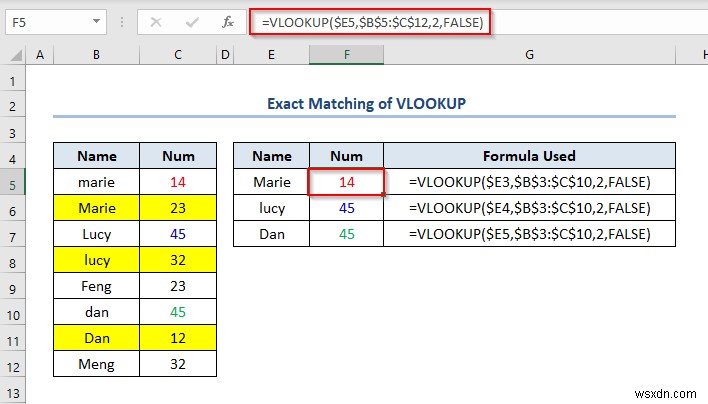Click the Select All corner triangle
This screenshot has width=708, height=404.
[x=16, y=55]
